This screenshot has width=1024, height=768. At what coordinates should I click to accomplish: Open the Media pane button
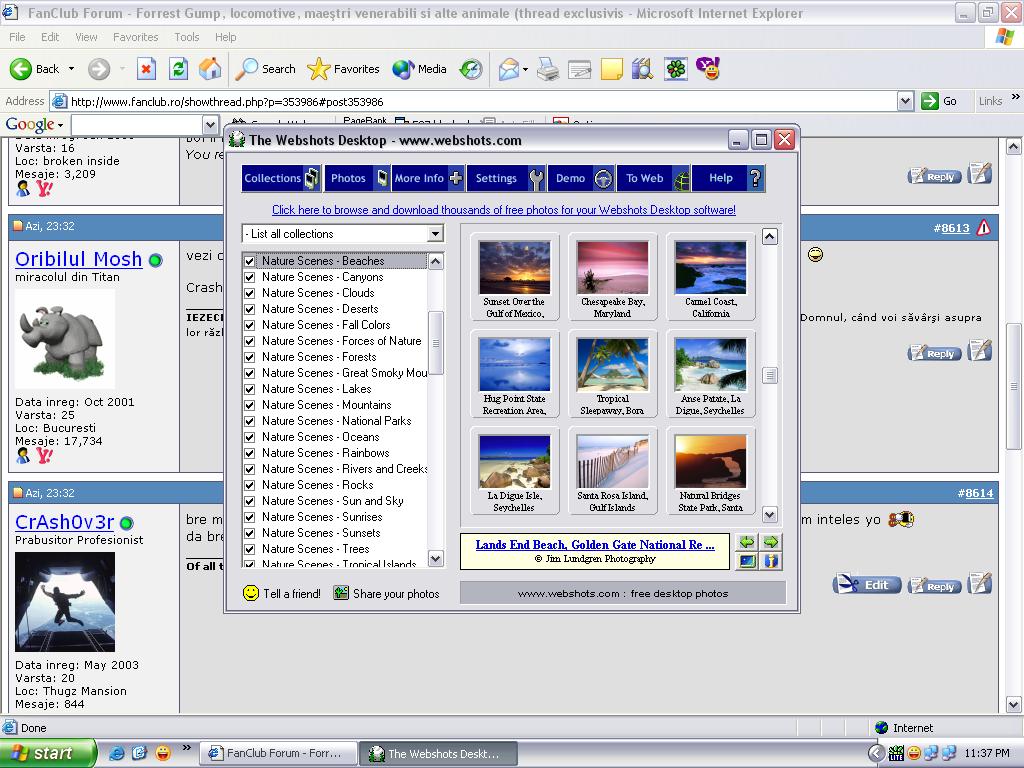(x=420, y=69)
